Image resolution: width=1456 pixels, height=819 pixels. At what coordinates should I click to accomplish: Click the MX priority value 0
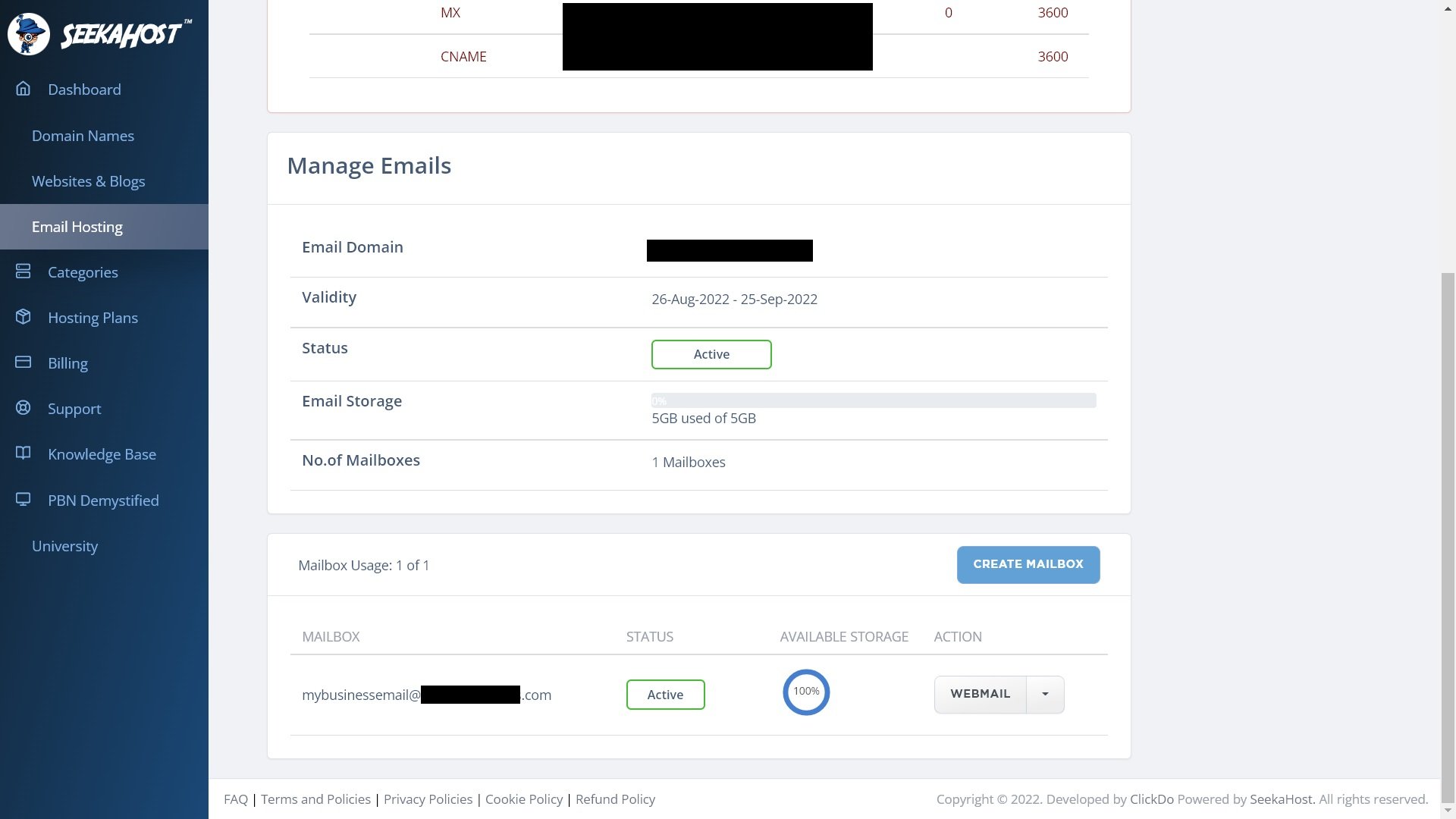[x=948, y=13]
